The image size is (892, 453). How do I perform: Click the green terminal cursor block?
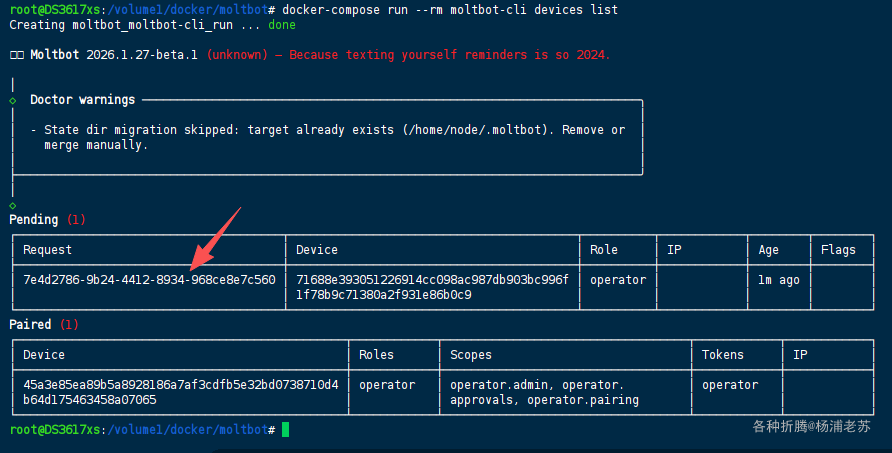[x=285, y=429]
